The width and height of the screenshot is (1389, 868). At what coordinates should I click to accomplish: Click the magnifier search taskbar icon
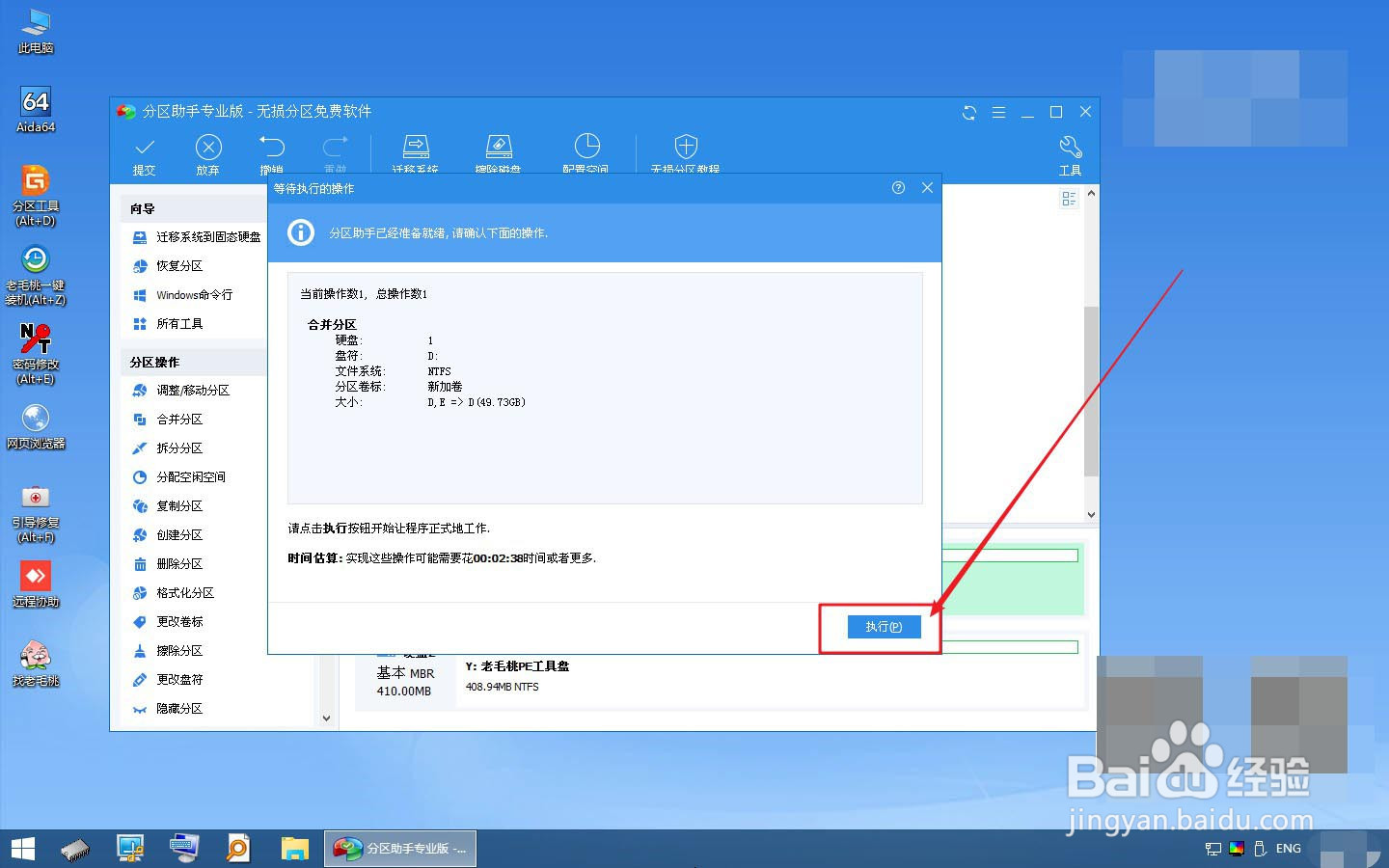(237, 849)
